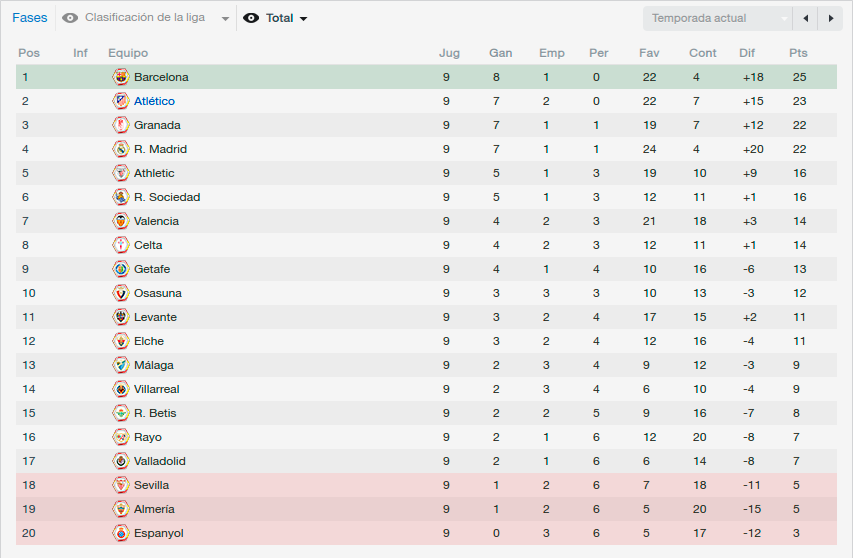The image size is (853, 558).
Task: Open the Temporada actual season selector
Action: tap(718, 18)
